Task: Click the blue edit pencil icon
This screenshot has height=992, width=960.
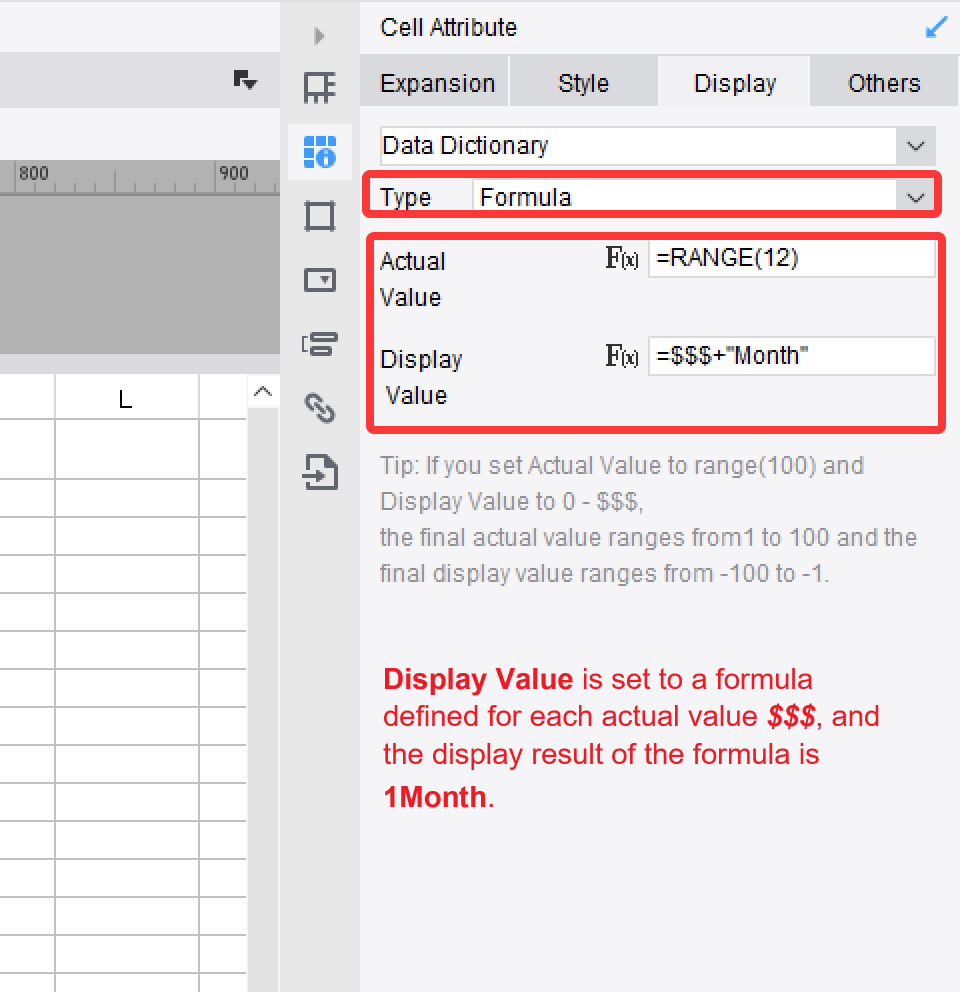Action: 936,27
